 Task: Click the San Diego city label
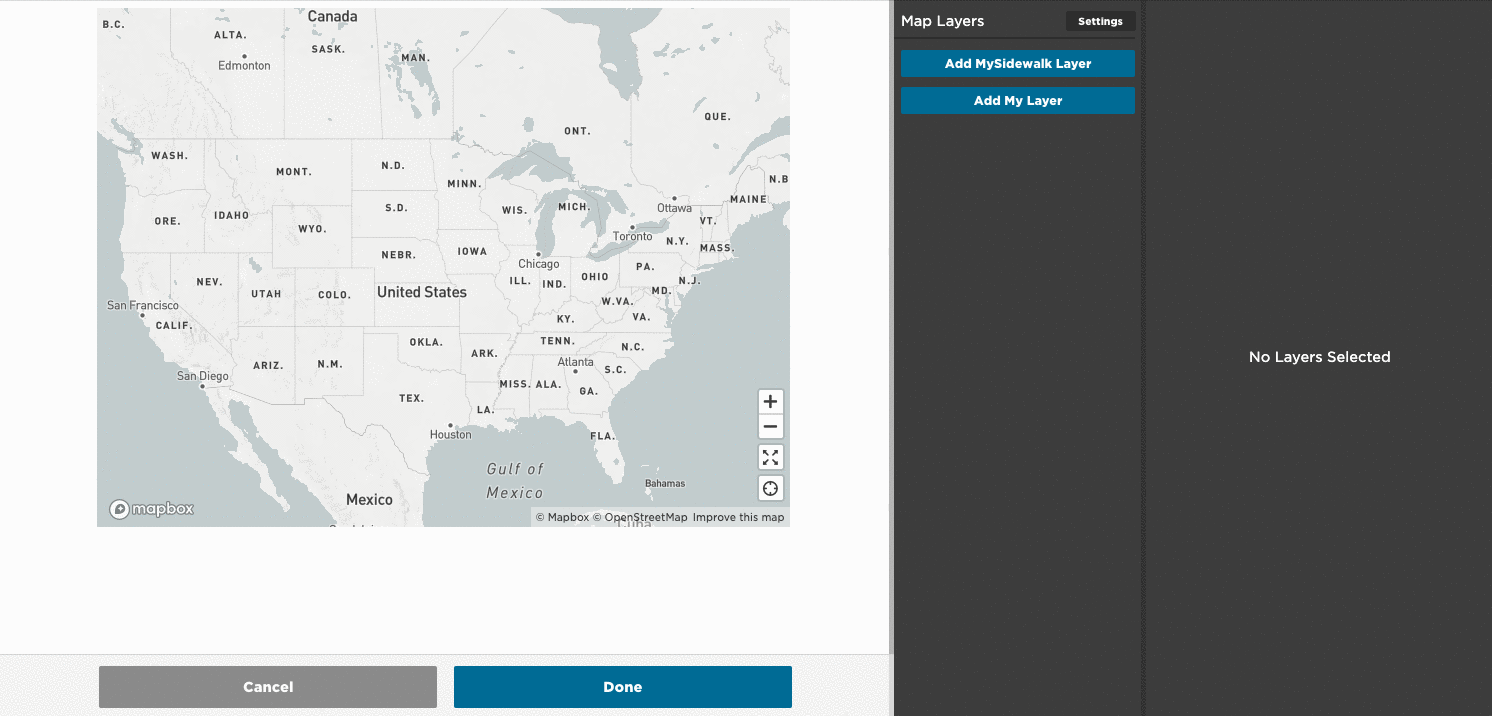click(203, 376)
